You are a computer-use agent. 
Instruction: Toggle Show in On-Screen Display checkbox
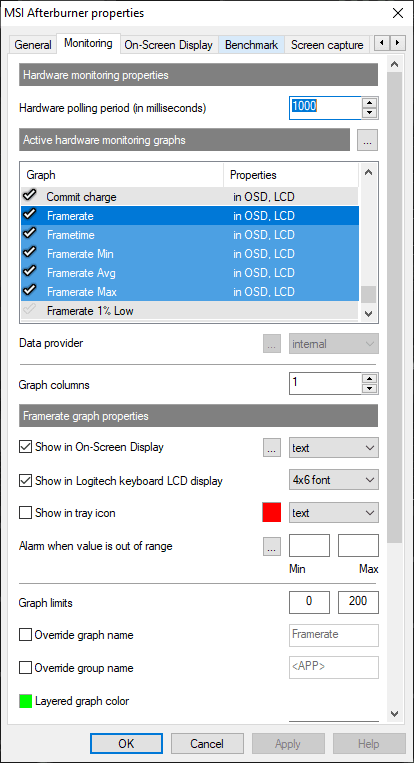coord(25,447)
